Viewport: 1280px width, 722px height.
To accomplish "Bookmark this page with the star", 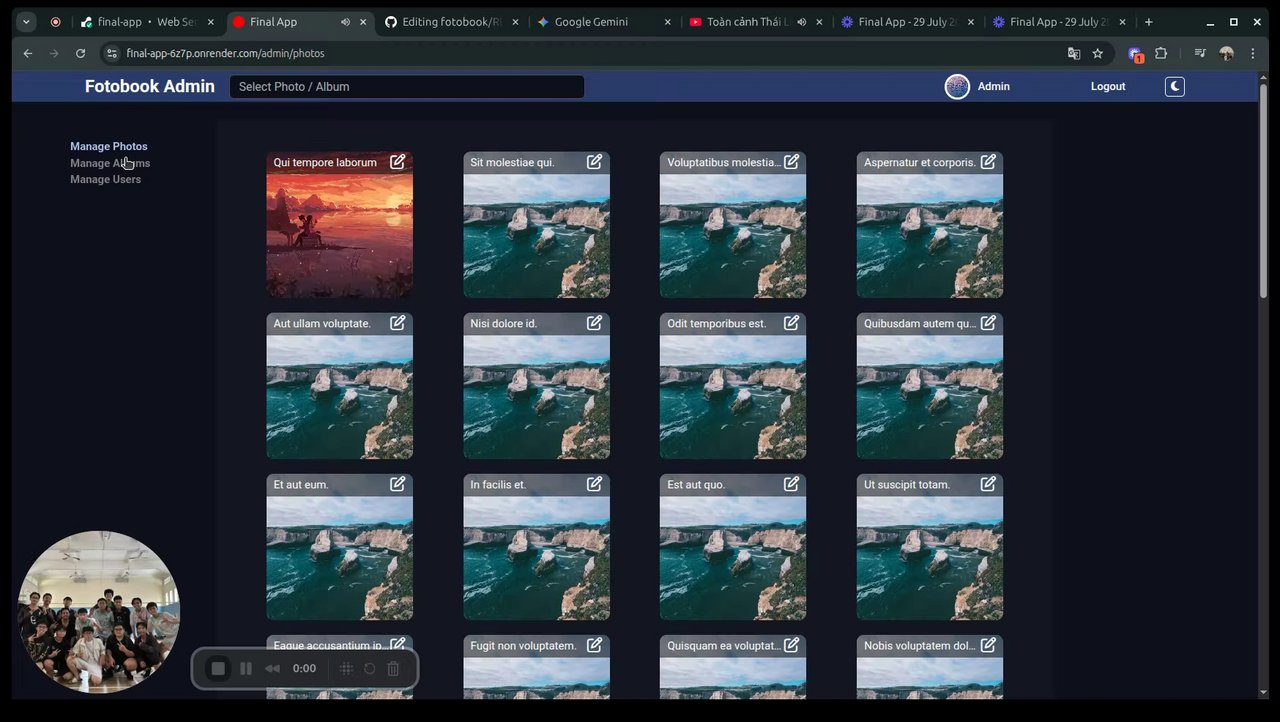I will coord(1098,53).
